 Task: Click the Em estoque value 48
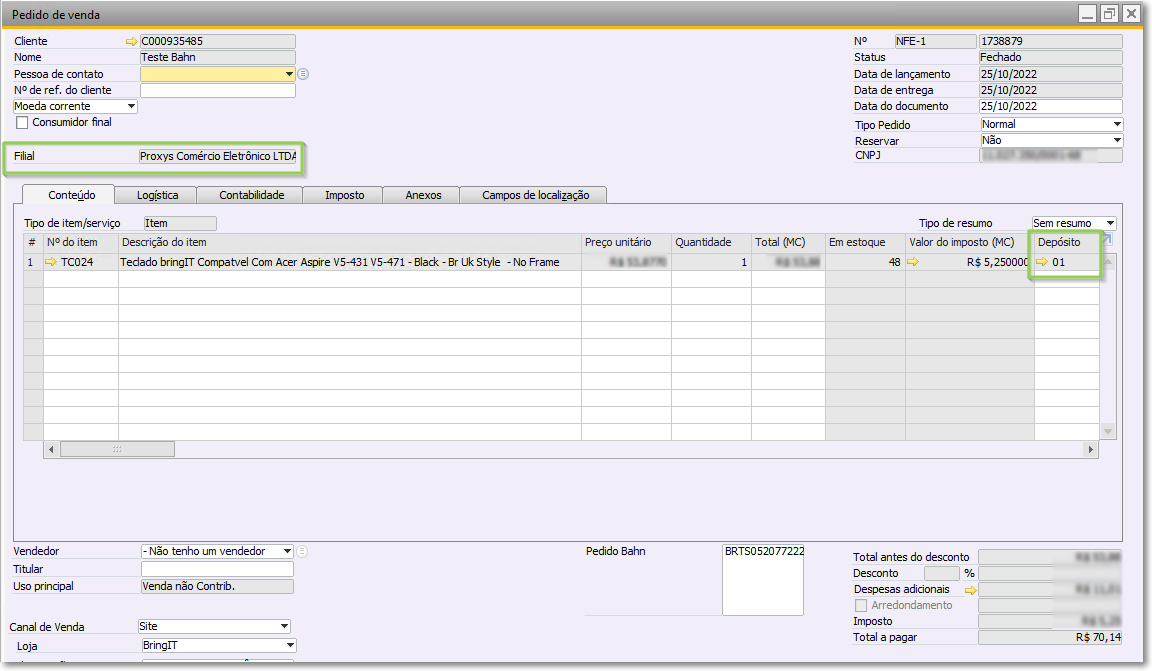tap(865, 262)
